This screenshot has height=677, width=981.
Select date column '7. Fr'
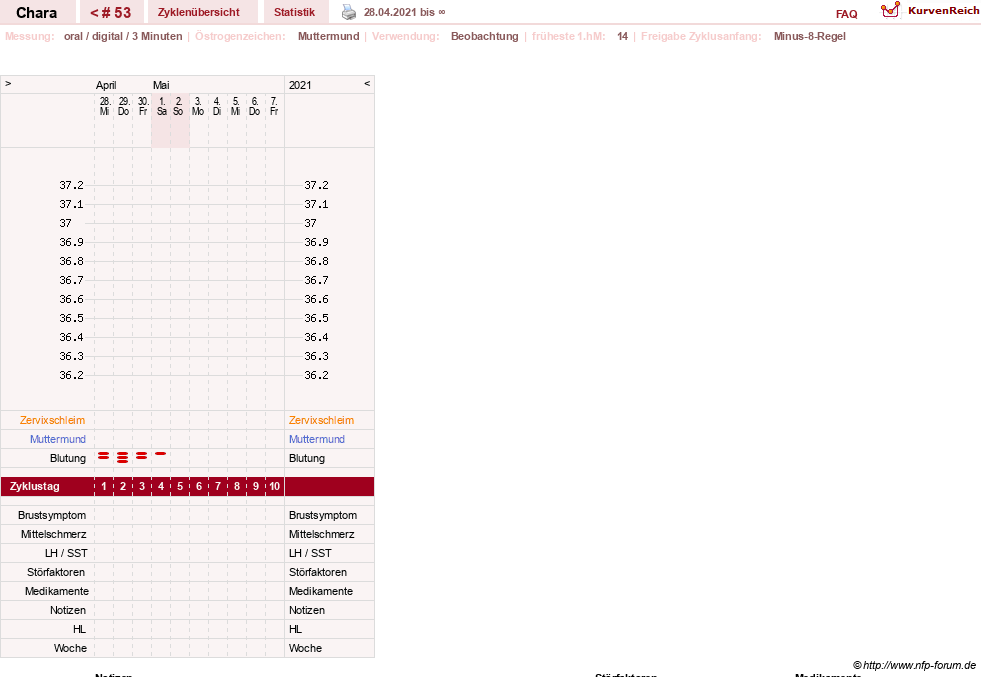coord(273,106)
